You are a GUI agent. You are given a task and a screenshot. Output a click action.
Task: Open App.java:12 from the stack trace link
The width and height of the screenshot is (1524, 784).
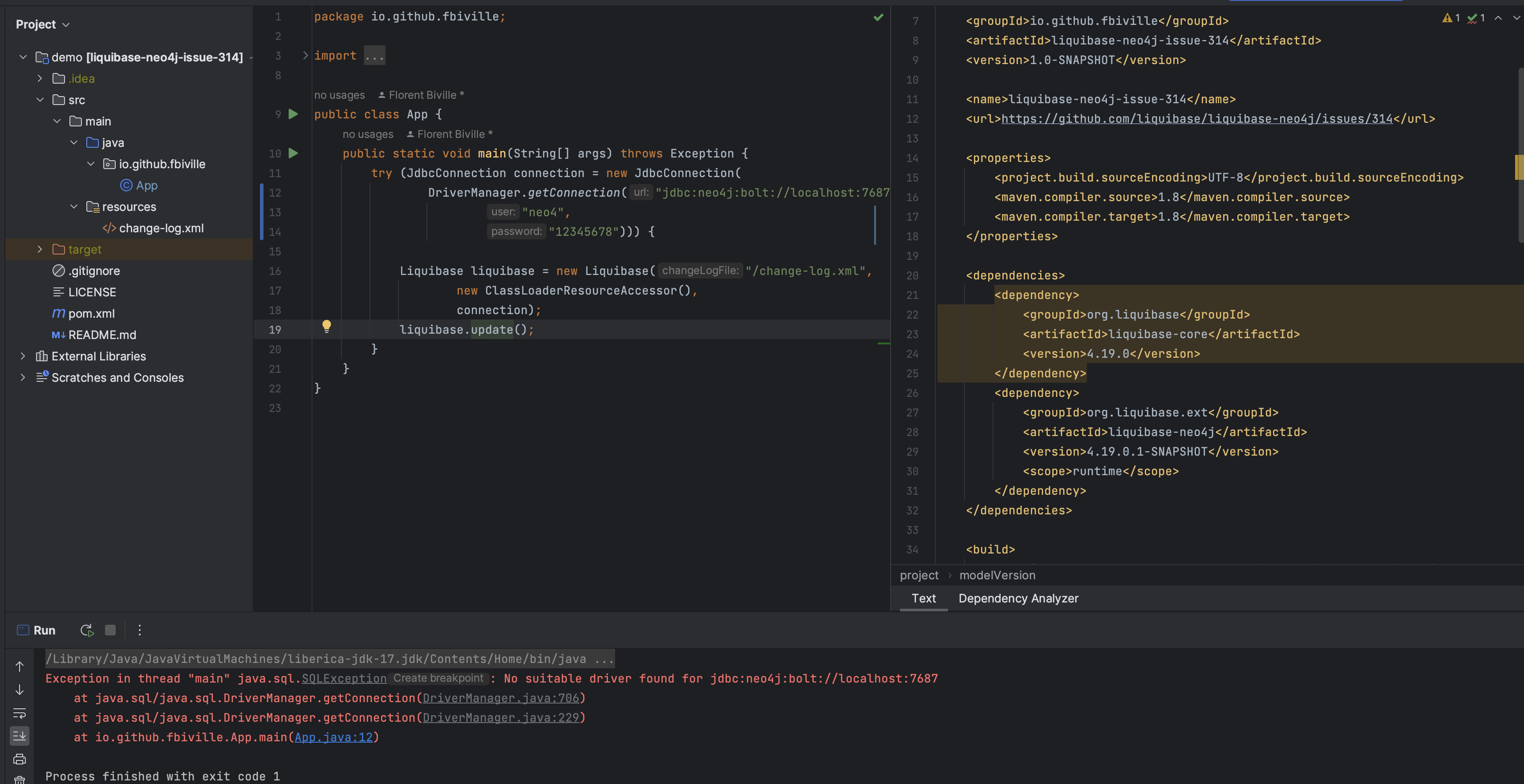point(335,737)
